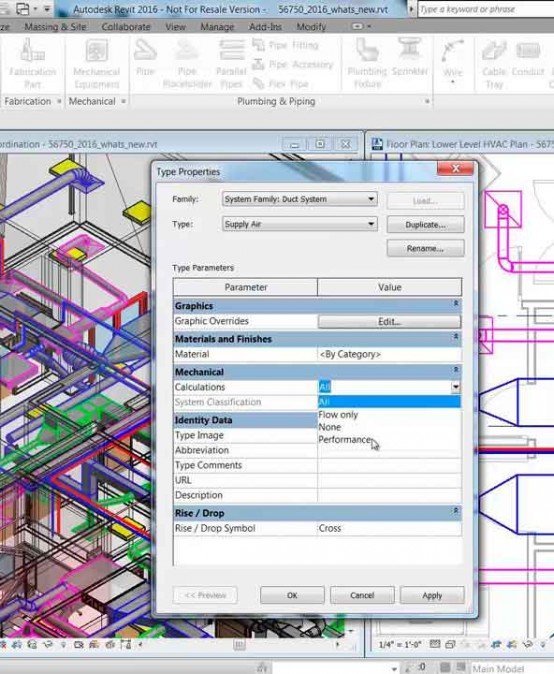Click the Rise / Drop Symbol value Cross
The image size is (554, 674).
[389, 528]
